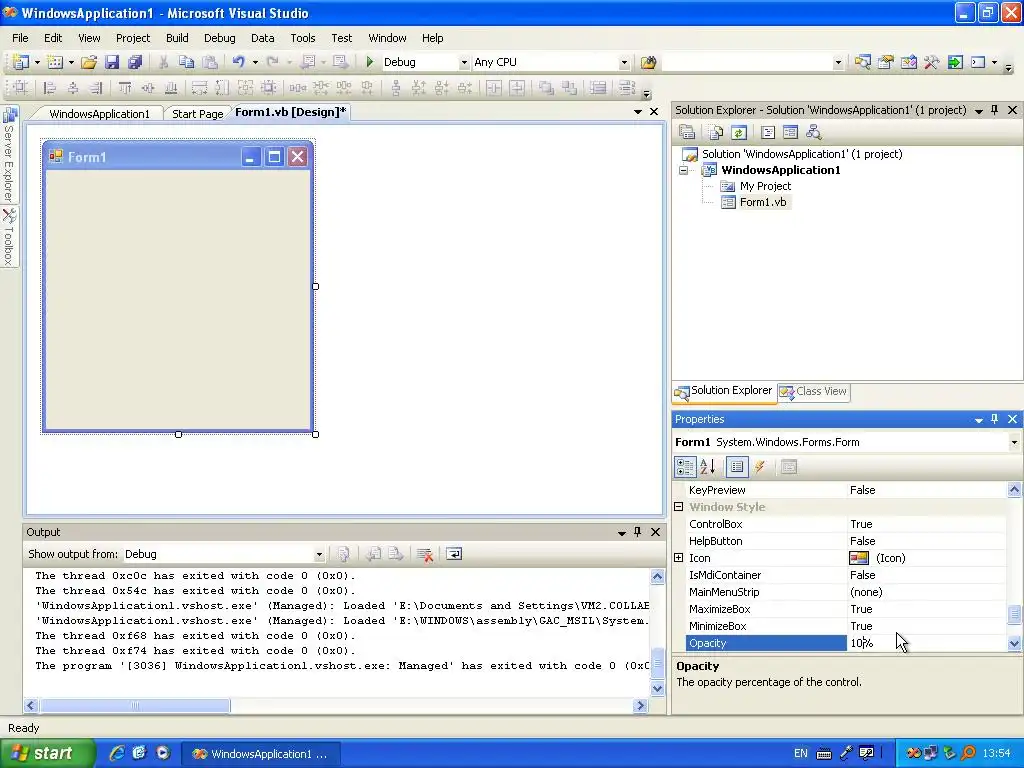Switch to the Class View tab
This screenshot has height=768, width=1024.
point(814,391)
